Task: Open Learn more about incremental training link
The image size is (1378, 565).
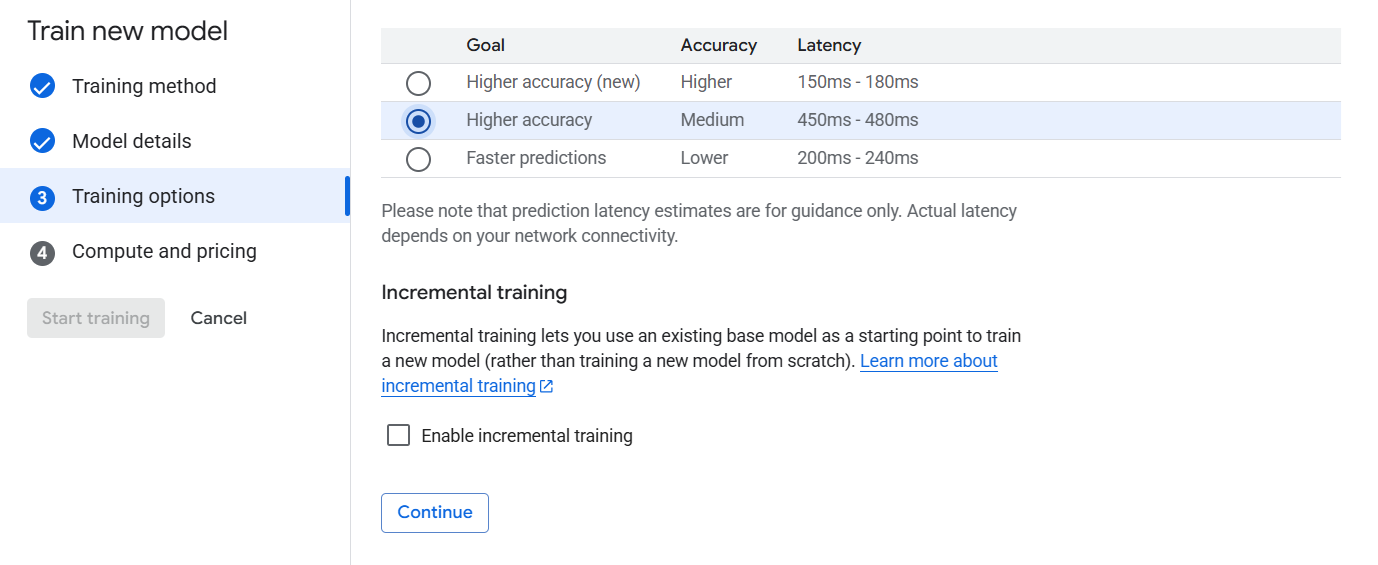Action: point(690,373)
